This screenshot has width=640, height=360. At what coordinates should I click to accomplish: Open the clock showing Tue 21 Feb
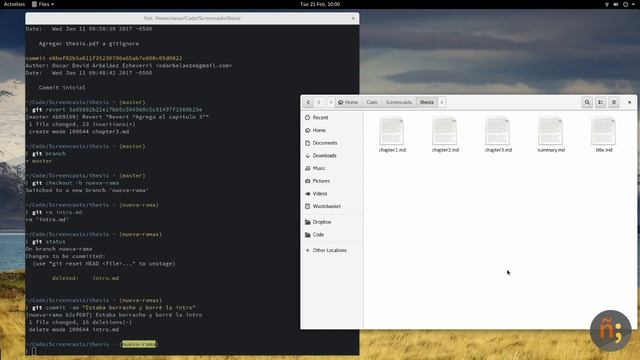320,4
